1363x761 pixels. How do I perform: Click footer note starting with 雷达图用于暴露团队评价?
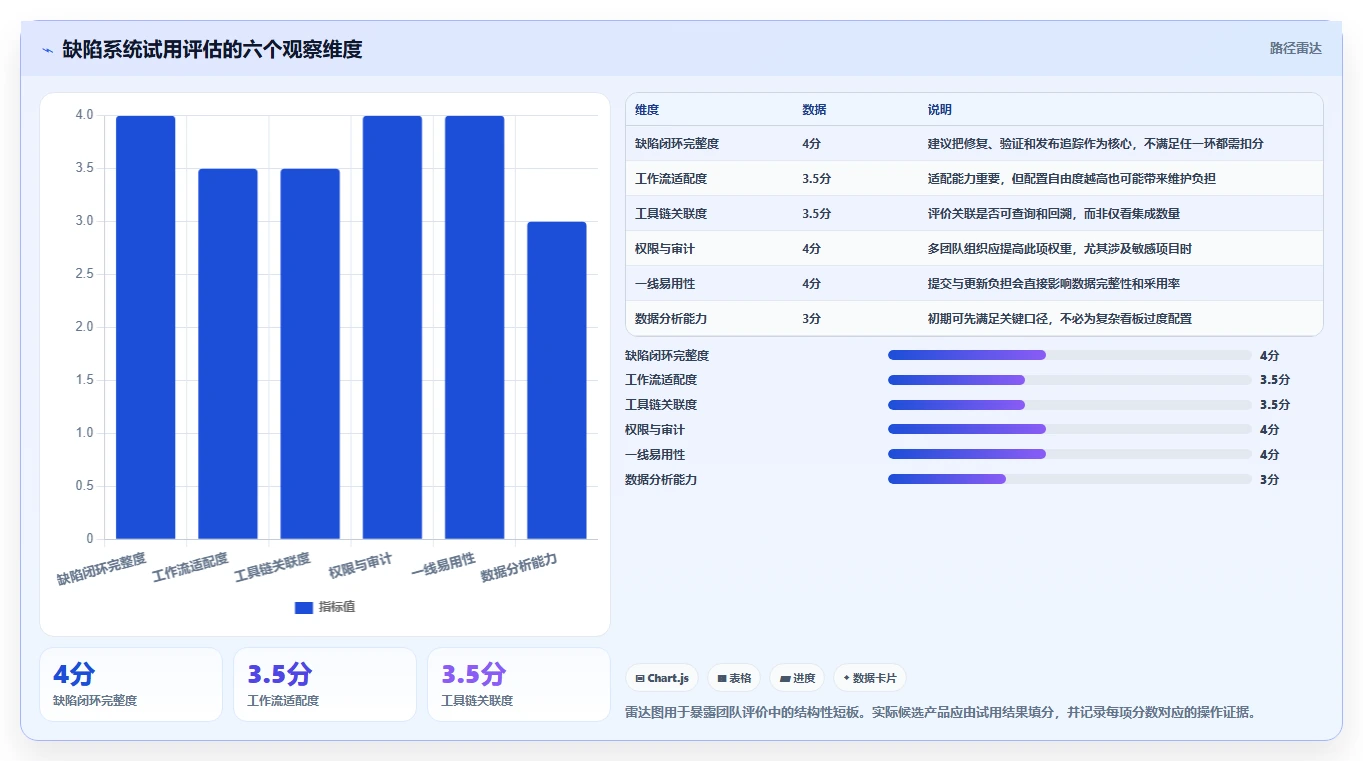tap(940, 713)
